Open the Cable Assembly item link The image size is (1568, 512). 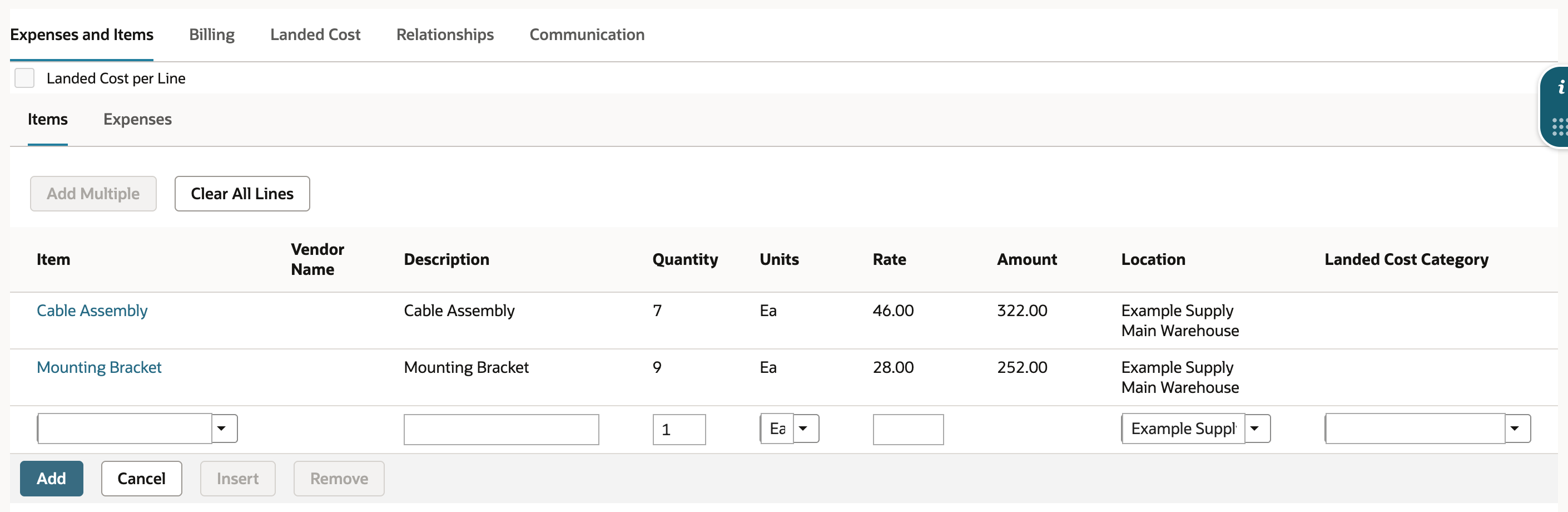[x=92, y=311]
